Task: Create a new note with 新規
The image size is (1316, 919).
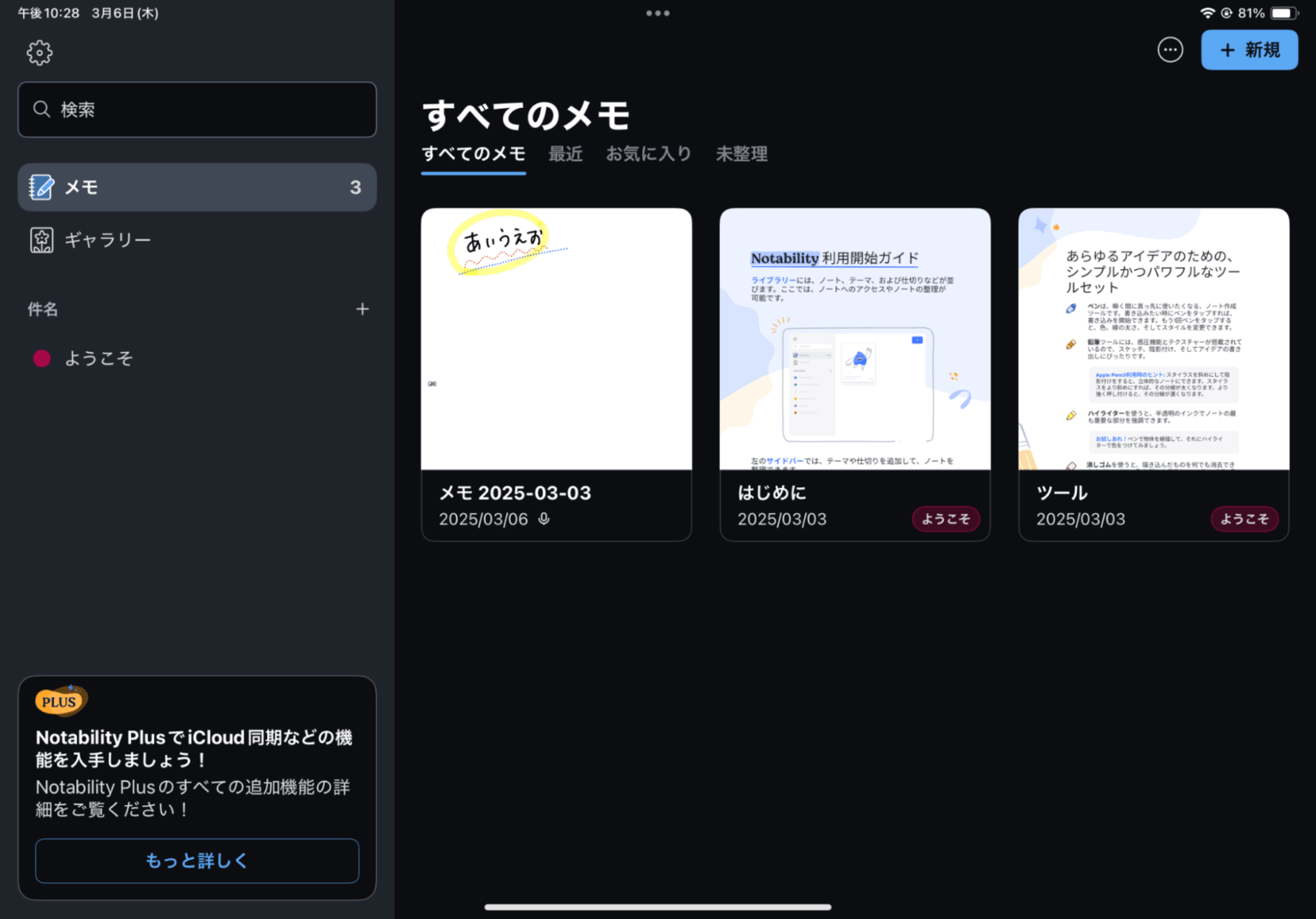Action: click(x=1249, y=50)
